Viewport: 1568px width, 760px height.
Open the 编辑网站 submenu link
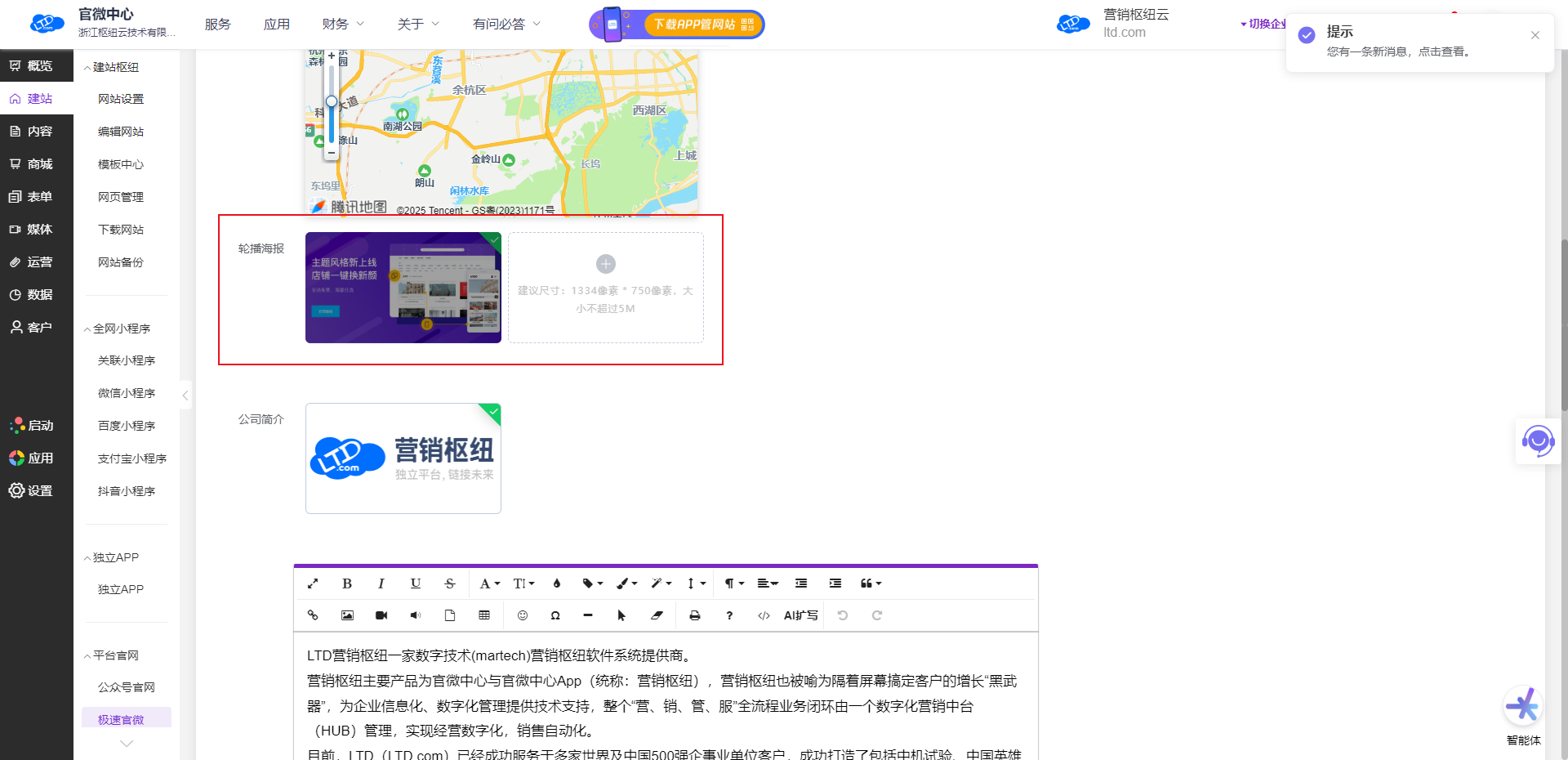coord(121,132)
